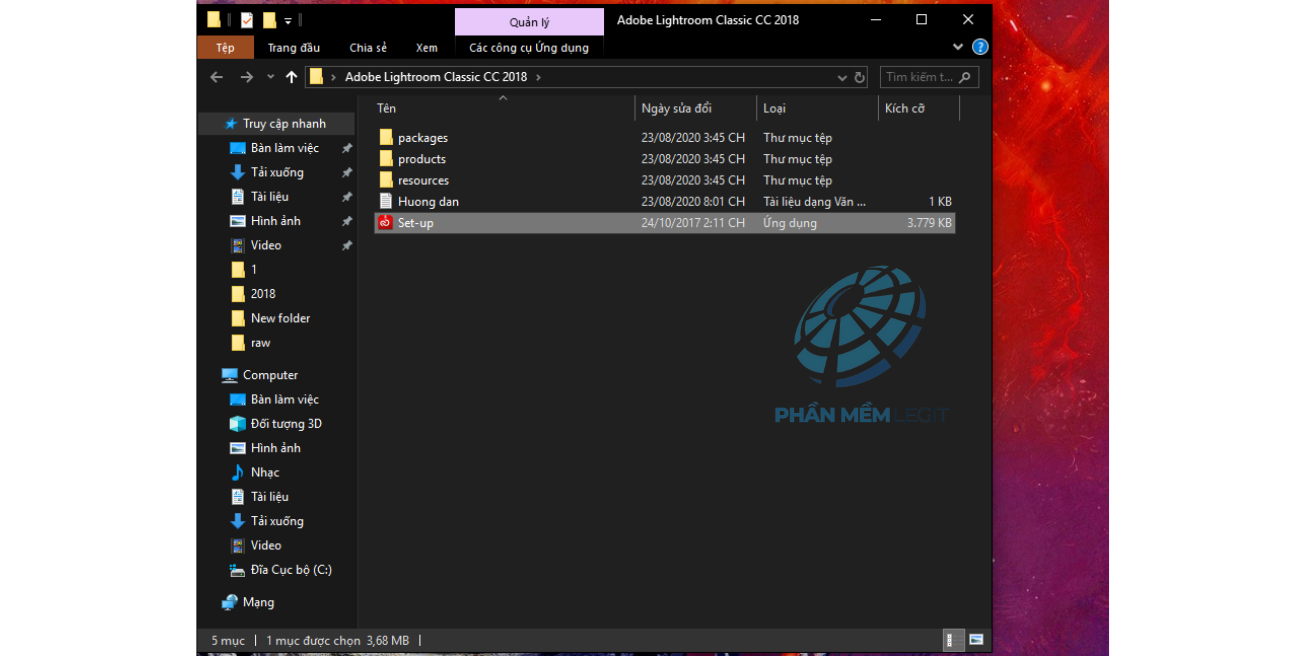Click Tài liệu dạng Văn type cell
The image size is (1305, 656).
(815, 202)
